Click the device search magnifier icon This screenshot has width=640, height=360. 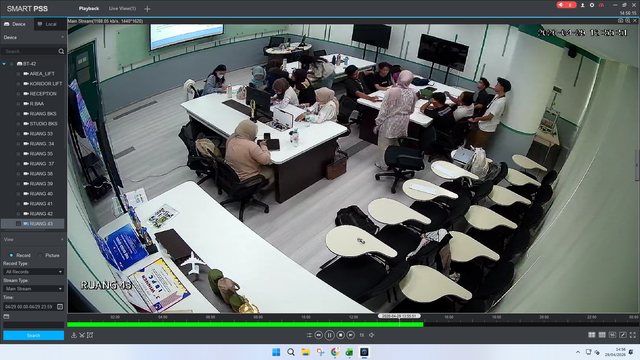(61, 51)
